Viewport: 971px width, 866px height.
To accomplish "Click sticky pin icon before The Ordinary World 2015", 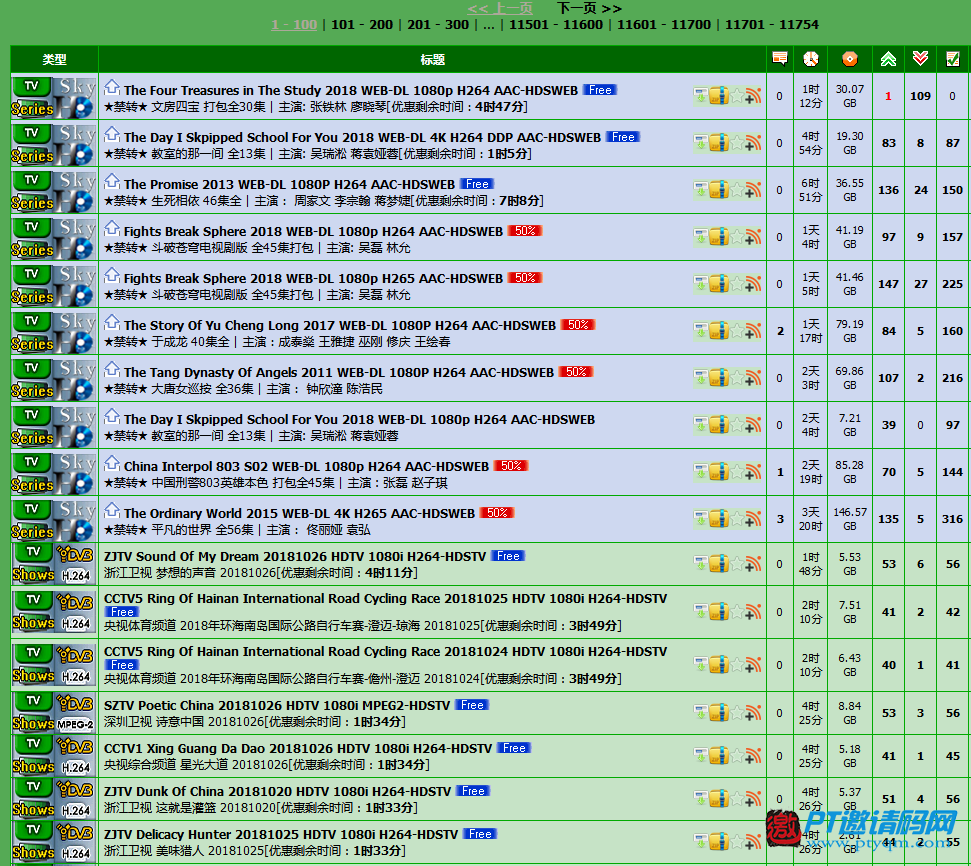I will (x=112, y=510).
